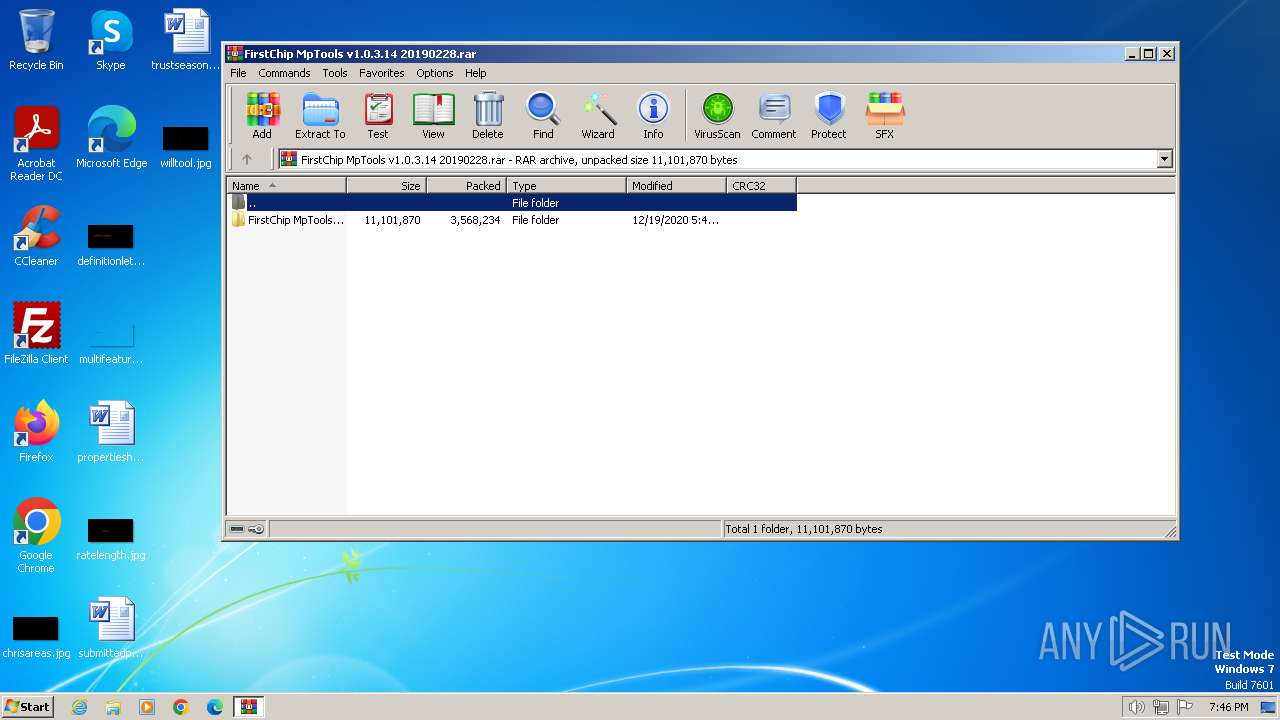
Task: Open the View file tool
Action: pos(433,115)
